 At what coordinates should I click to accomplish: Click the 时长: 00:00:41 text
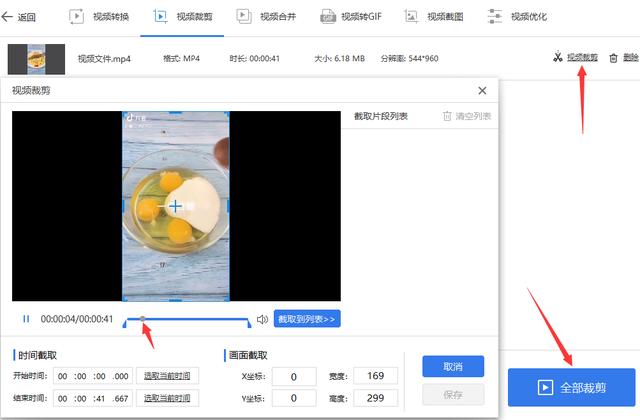pyautogui.click(x=255, y=59)
